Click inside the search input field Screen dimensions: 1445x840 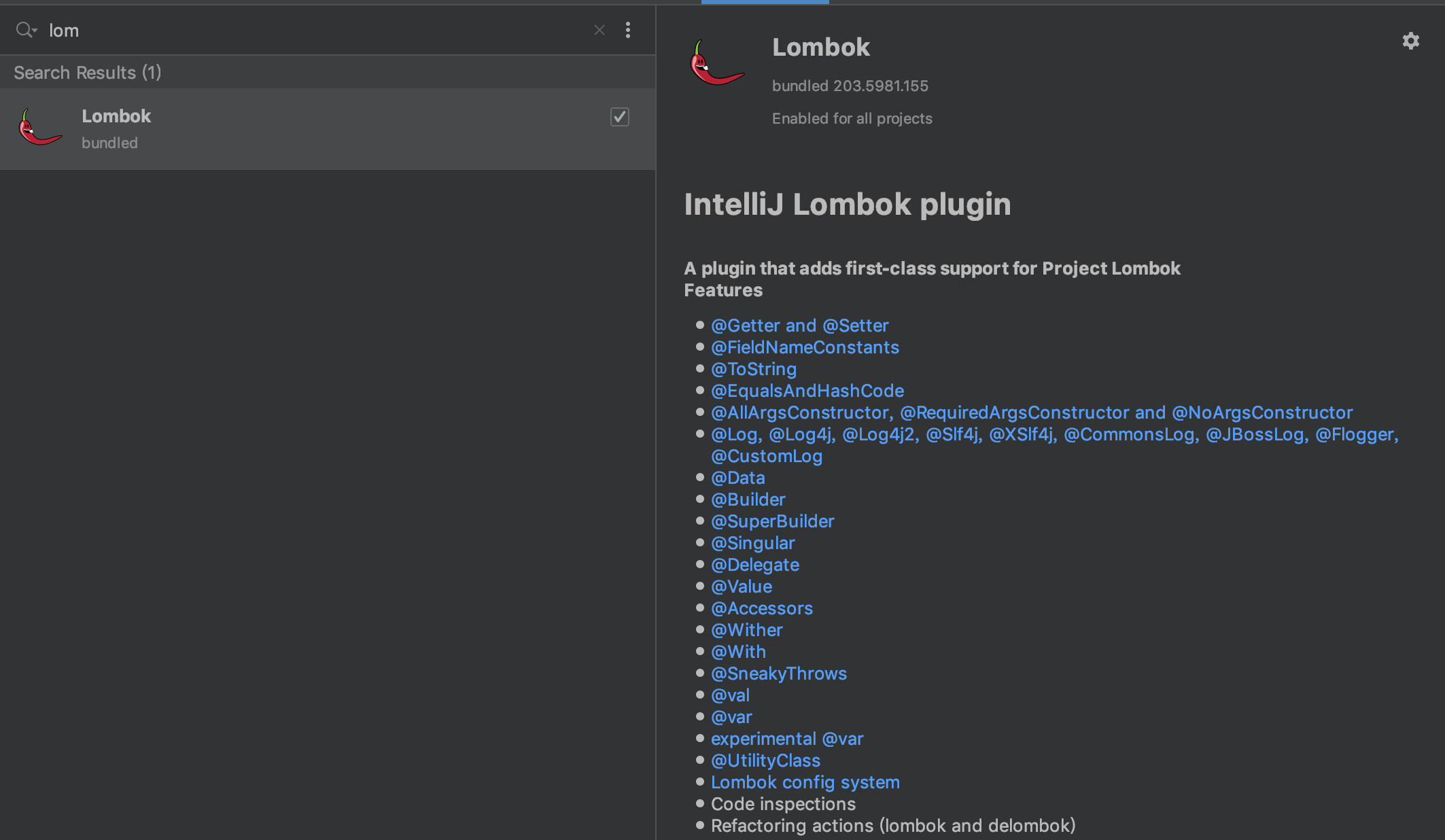tap(272, 30)
